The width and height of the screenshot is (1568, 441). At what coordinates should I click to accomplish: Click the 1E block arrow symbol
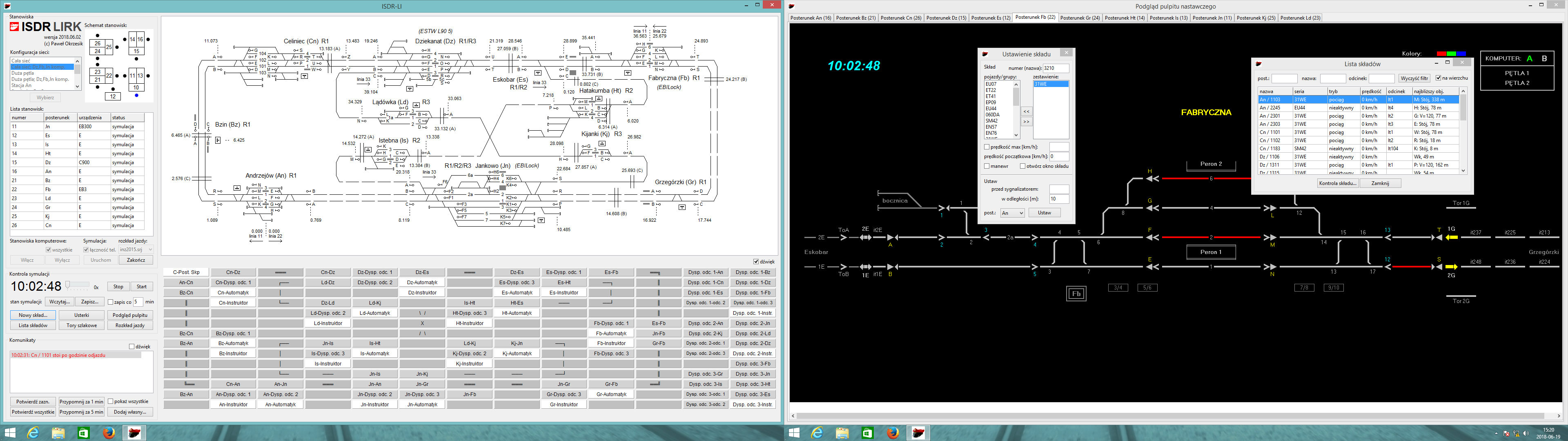coord(866,267)
